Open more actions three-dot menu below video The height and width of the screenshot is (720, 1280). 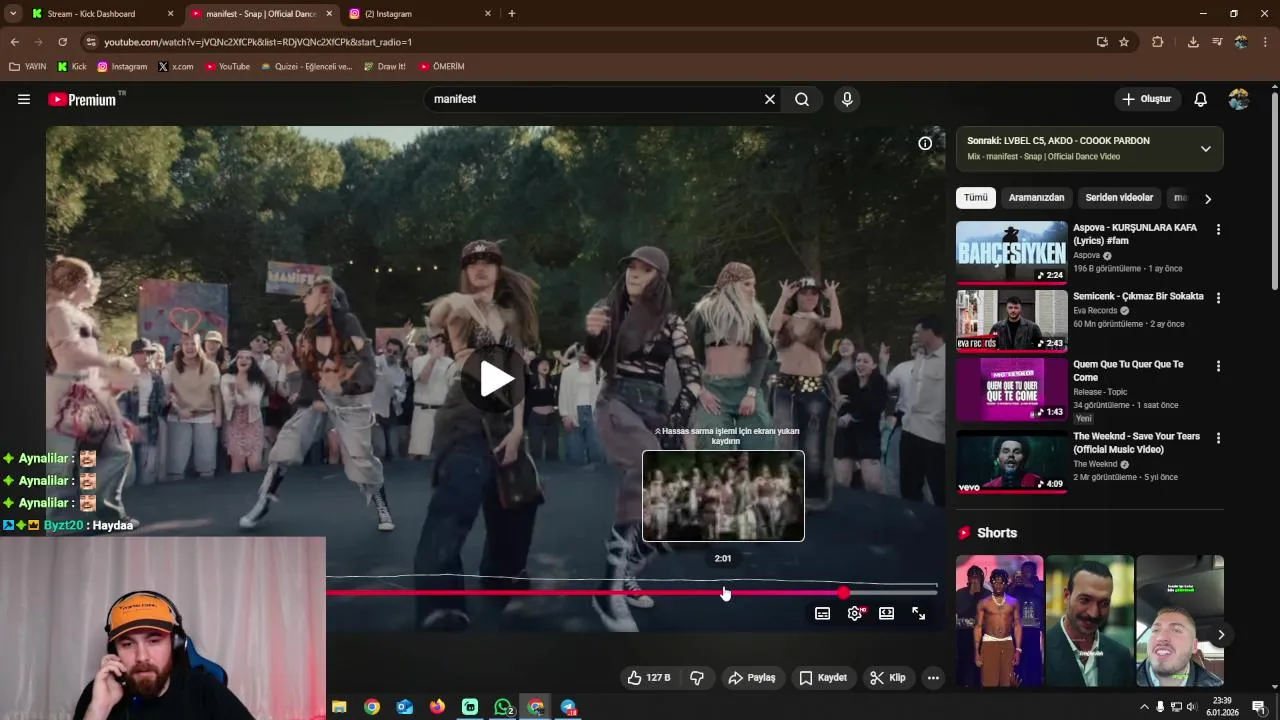[933, 678]
